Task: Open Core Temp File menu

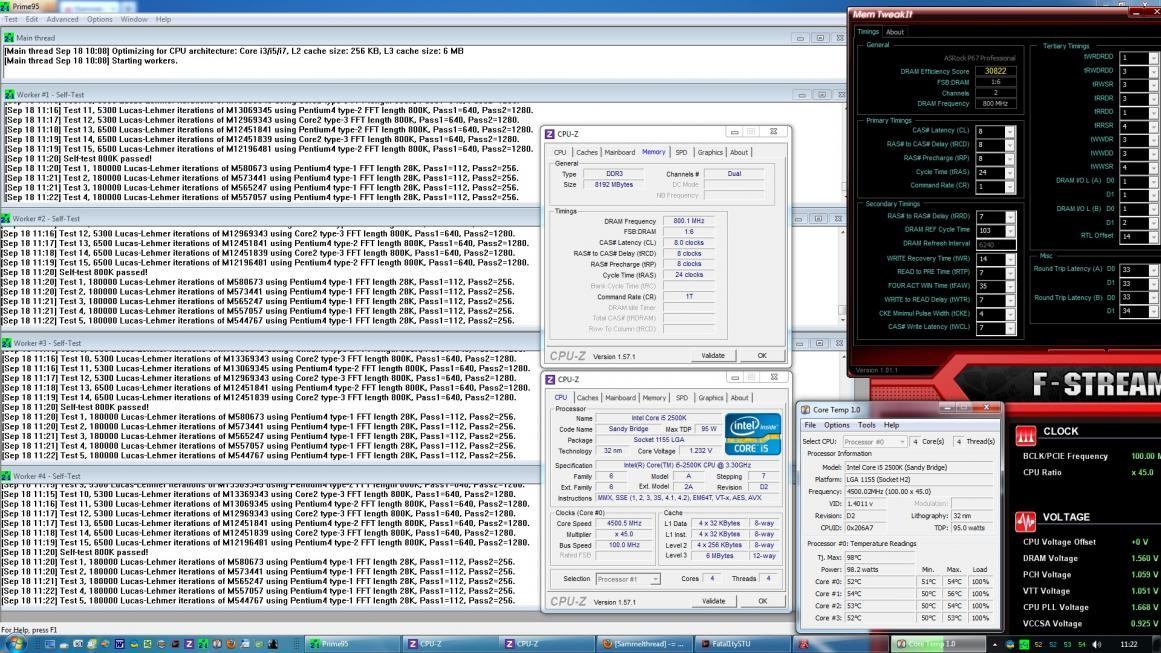Action: point(810,425)
